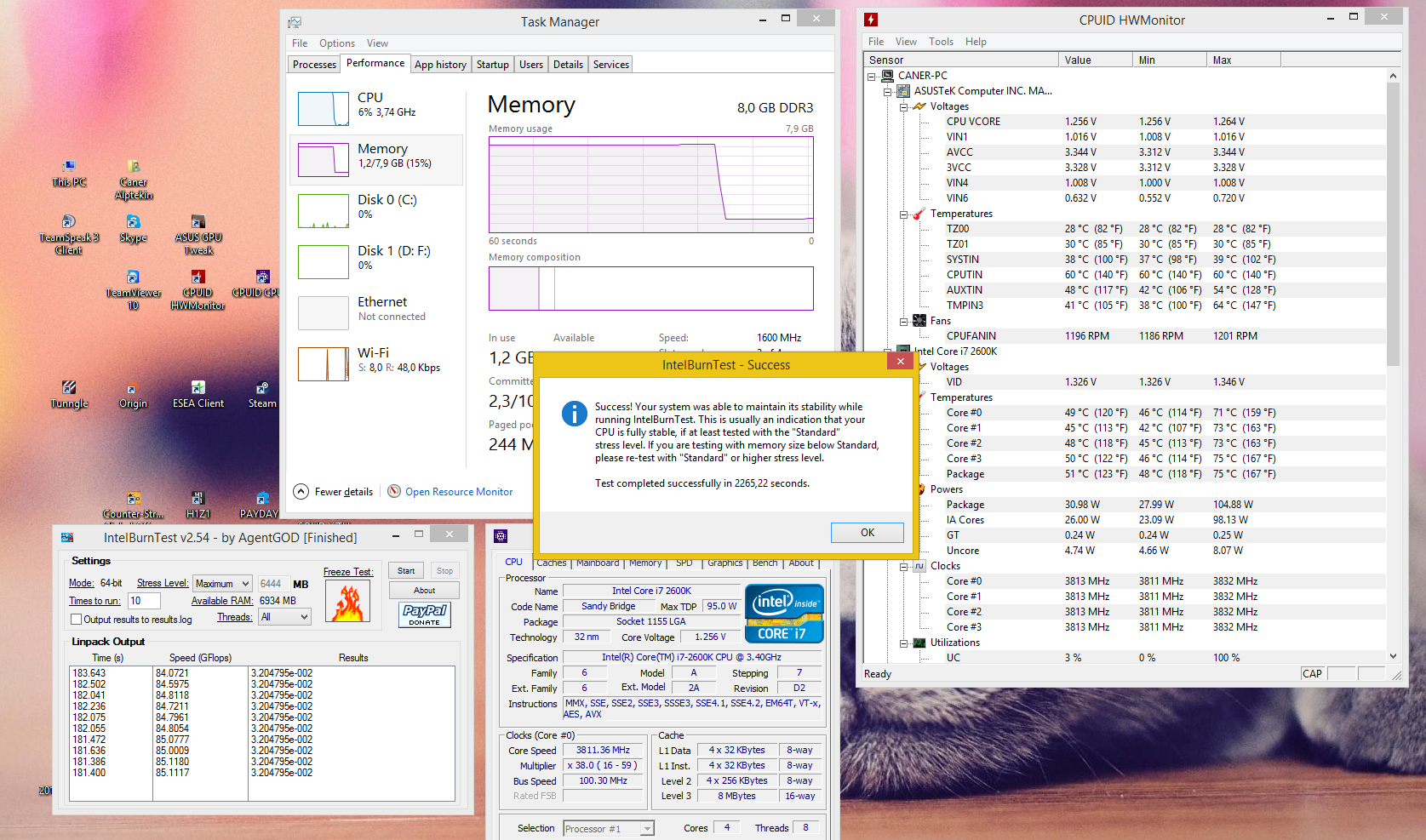Open H1Z1 desktop shortcut
The height and width of the screenshot is (840, 1426).
(198, 506)
